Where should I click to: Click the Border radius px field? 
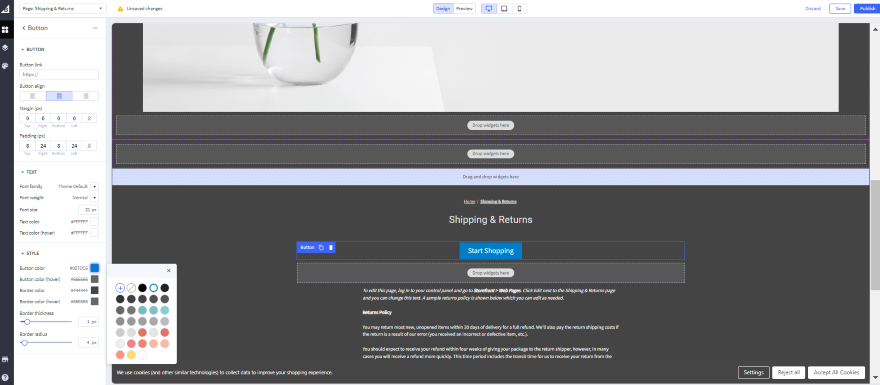pos(88,342)
